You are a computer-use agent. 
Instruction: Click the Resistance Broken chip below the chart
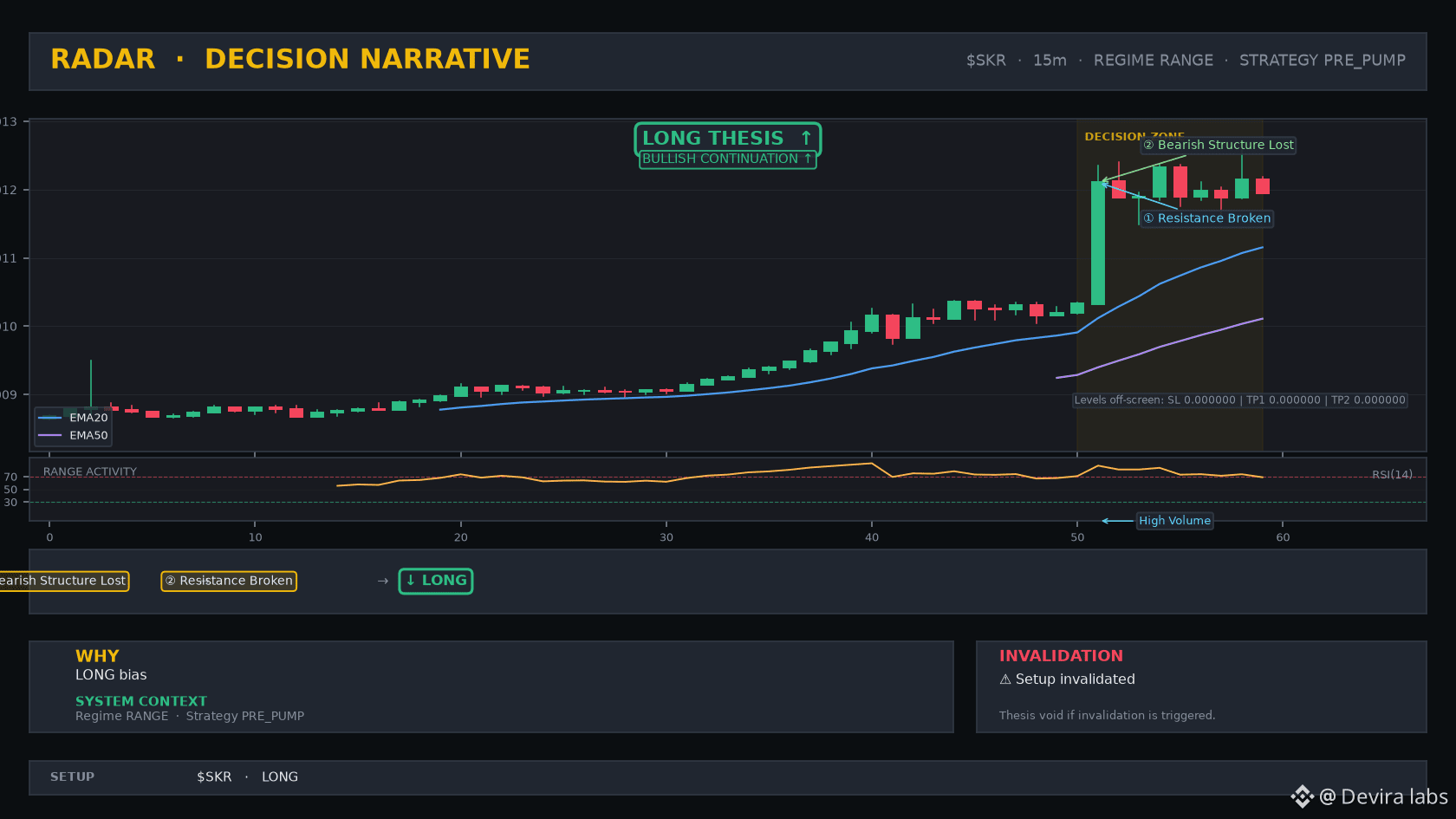pyautogui.click(x=229, y=581)
